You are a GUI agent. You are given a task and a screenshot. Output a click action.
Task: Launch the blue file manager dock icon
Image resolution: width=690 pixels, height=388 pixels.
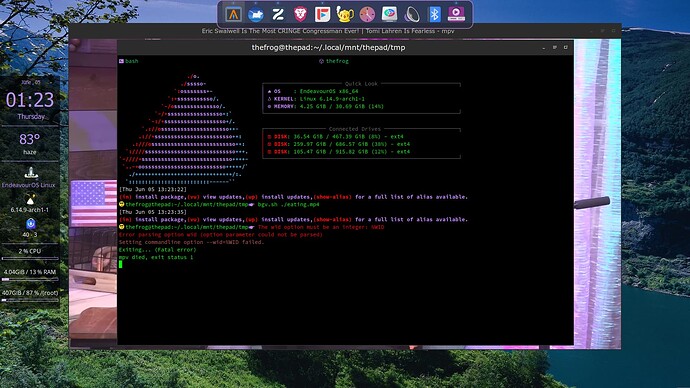[x=256, y=14]
